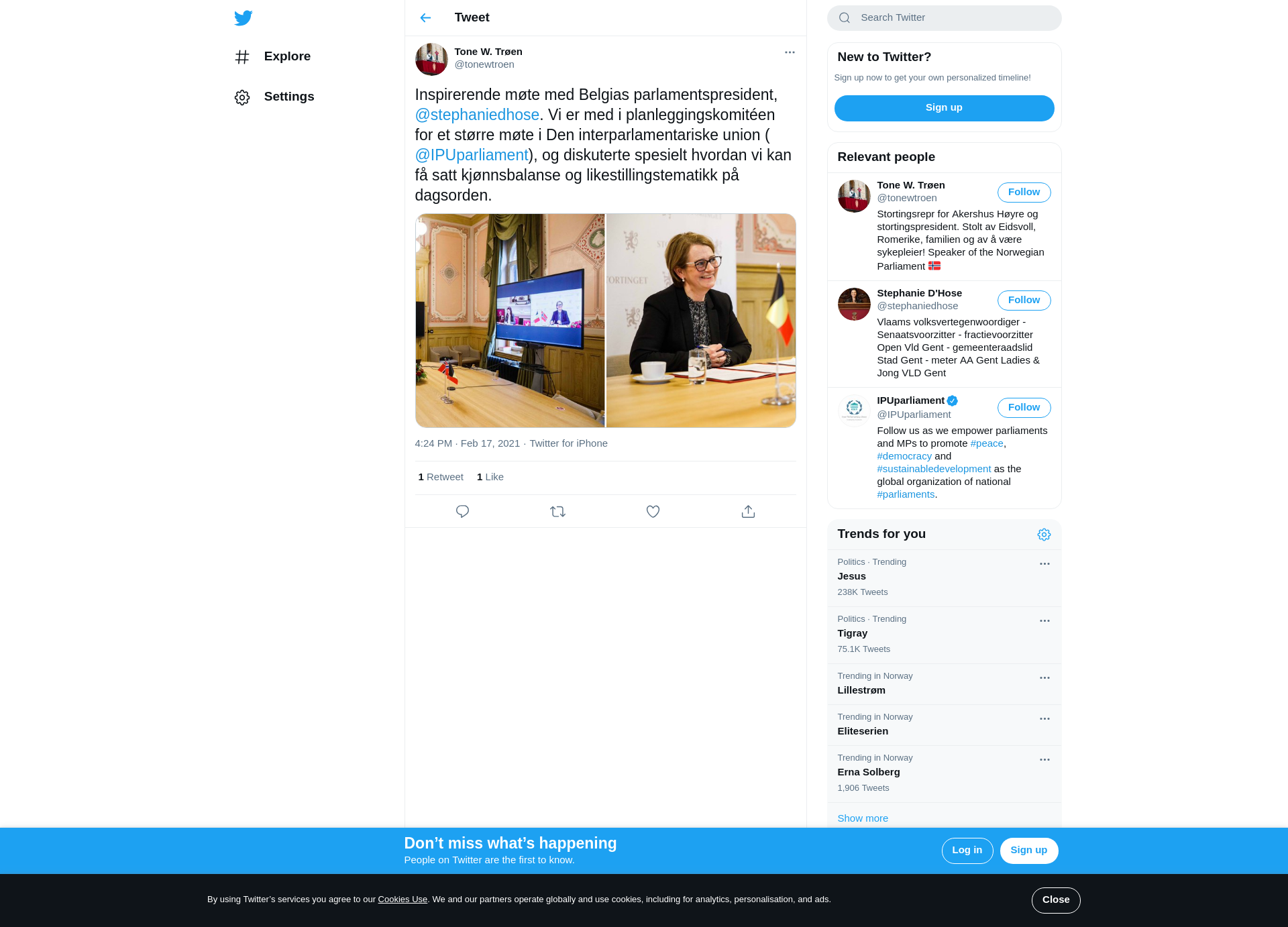Image resolution: width=1288 pixels, height=927 pixels.
Task: View the 1 Like list
Action: click(490, 477)
